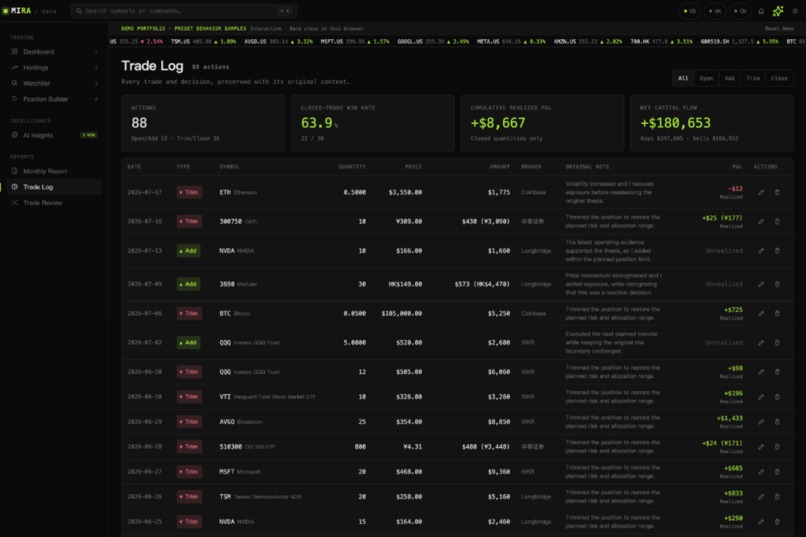This screenshot has width=806, height=537.
Task: Edit the MSFT trim trade row
Action: click(x=761, y=472)
